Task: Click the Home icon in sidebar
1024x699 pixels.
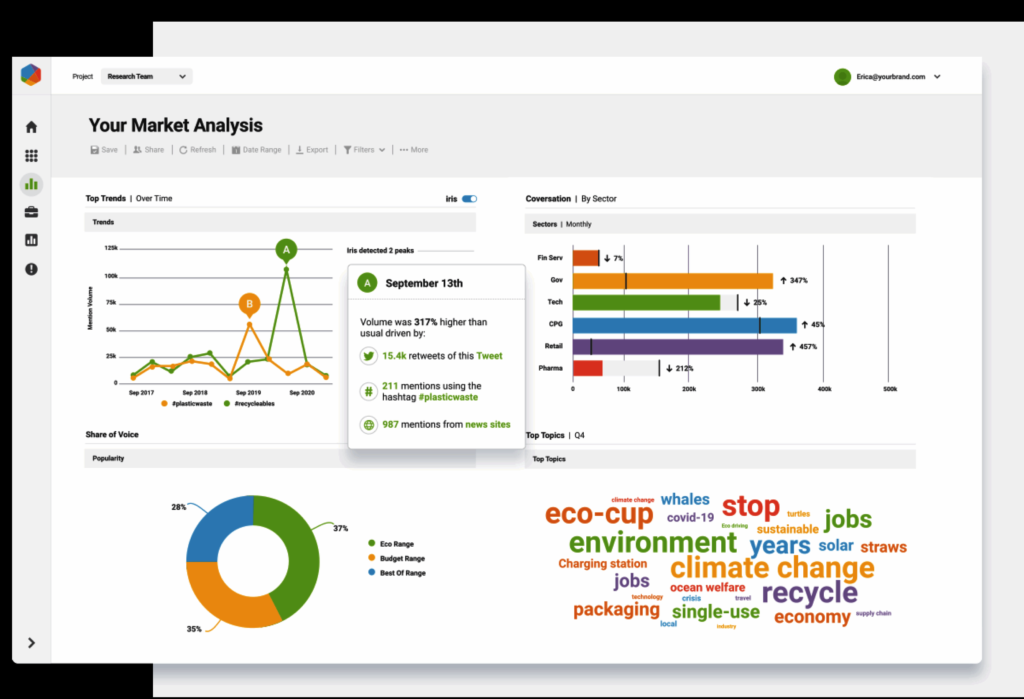Action: coord(31,127)
